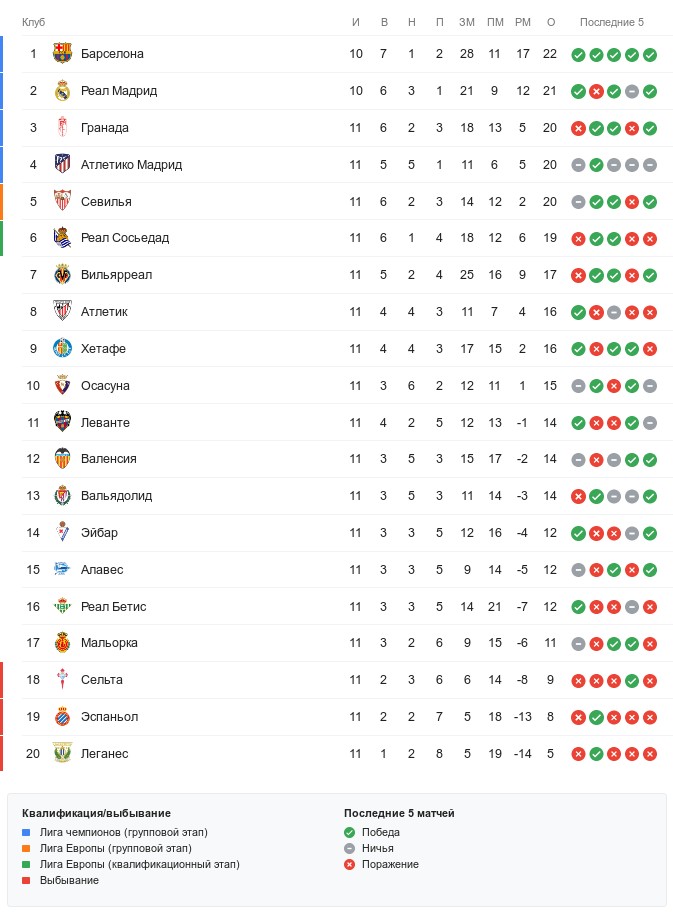Click Barcelona's most recent match result icon
The image size is (673, 913).
650,55
